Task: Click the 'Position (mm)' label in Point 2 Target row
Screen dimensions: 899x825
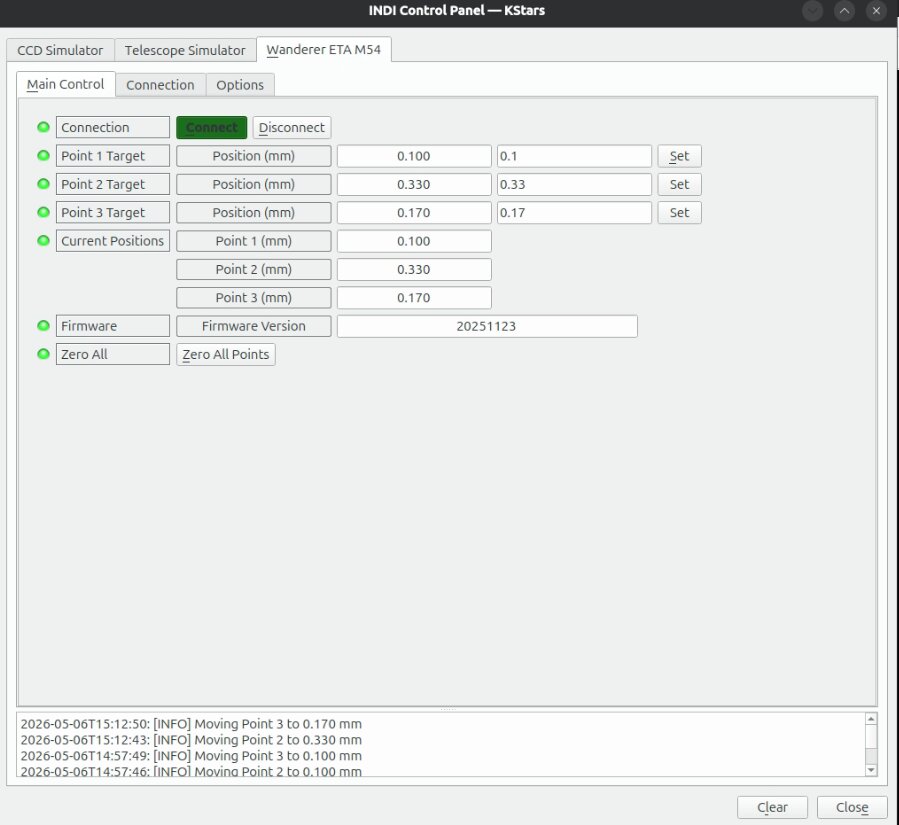Action: (253, 184)
